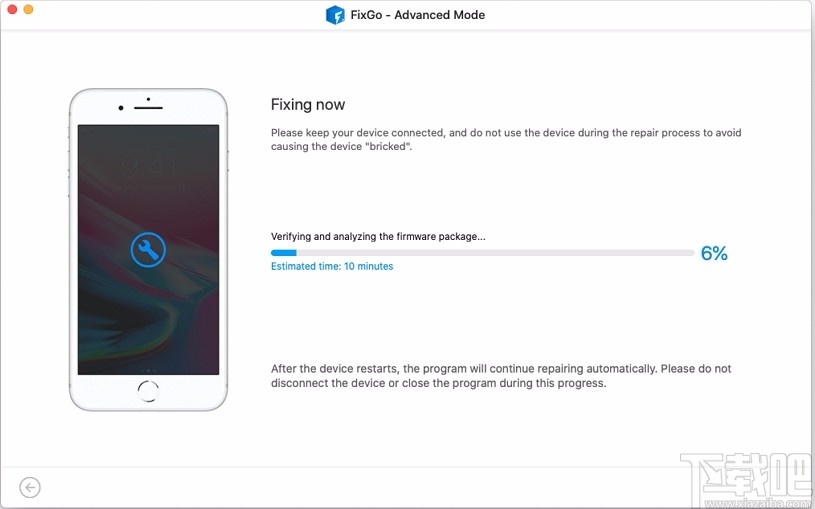
Task: Click the Estimated time: 10 minutes text
Action: [332, 266]
